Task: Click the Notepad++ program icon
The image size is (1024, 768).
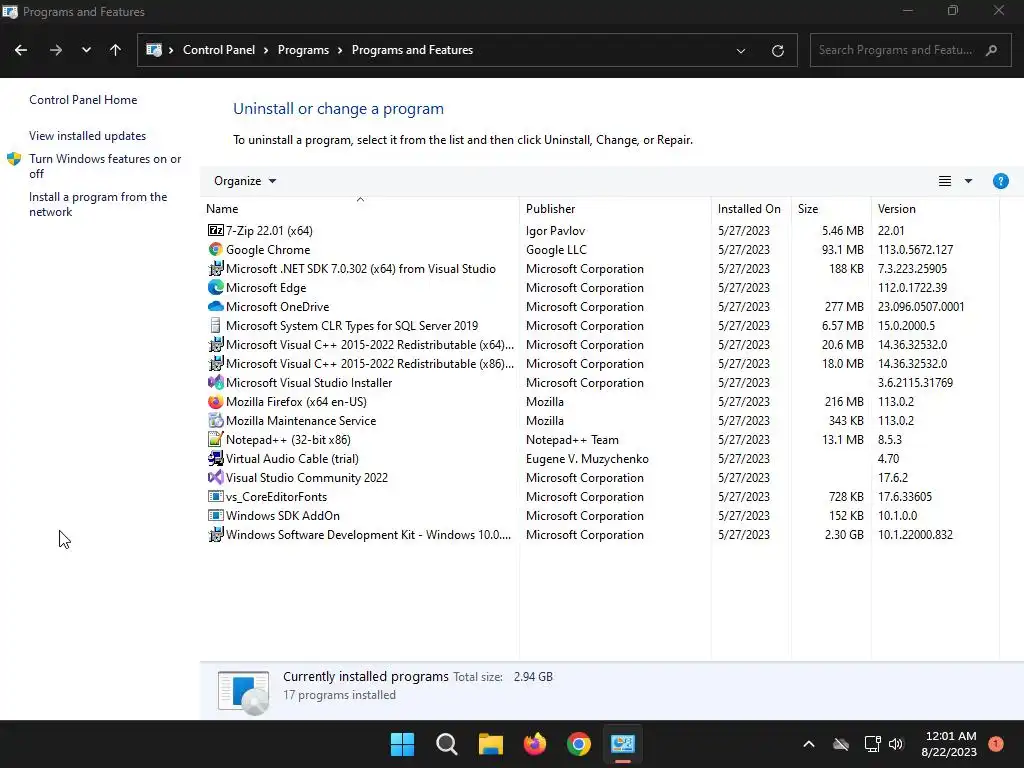Action: point(216,440)
